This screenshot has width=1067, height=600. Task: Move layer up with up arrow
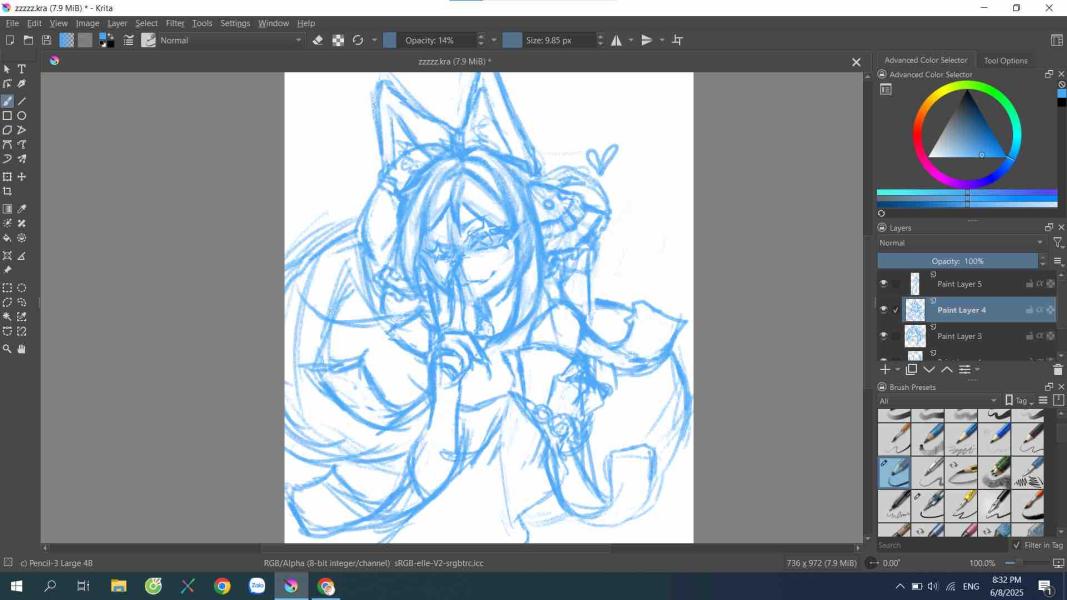tap(947, 369)
